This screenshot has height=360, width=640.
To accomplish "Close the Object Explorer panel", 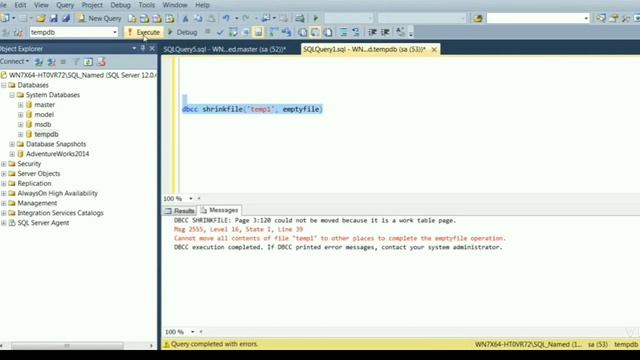I will [152, 48].
